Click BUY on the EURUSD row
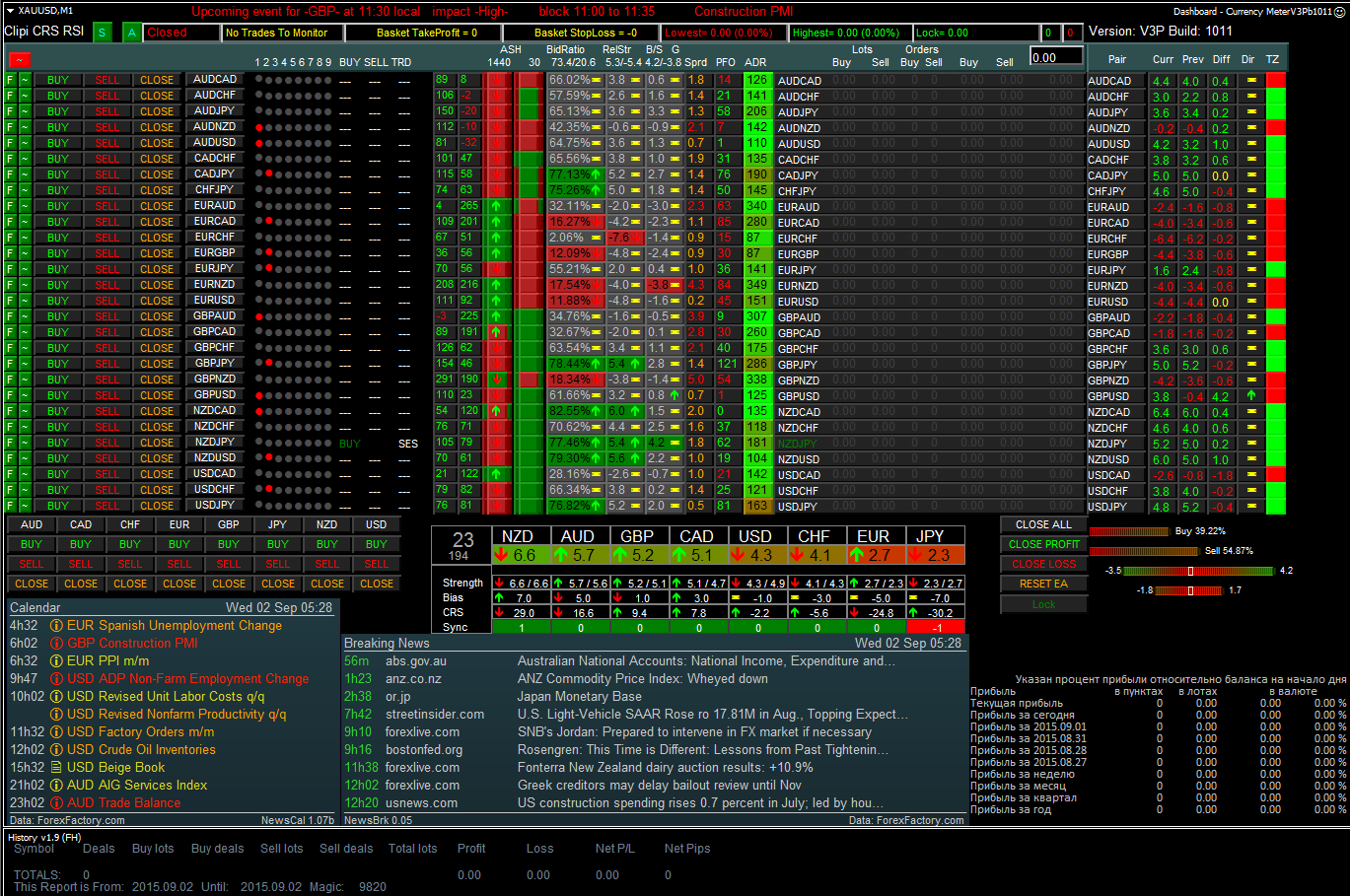Screen dimensions: 1350x896 point(58,301)
